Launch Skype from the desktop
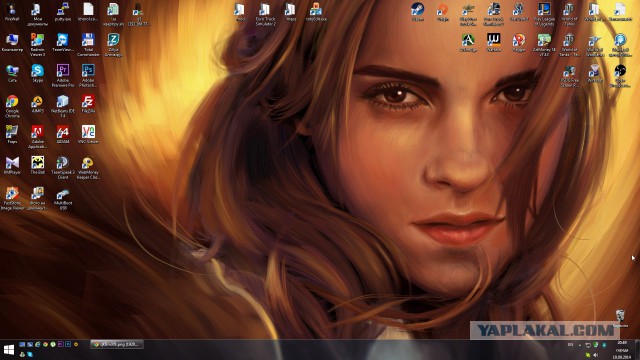The height and width of the screenshot is (360, 640). [x=37, y=73]
